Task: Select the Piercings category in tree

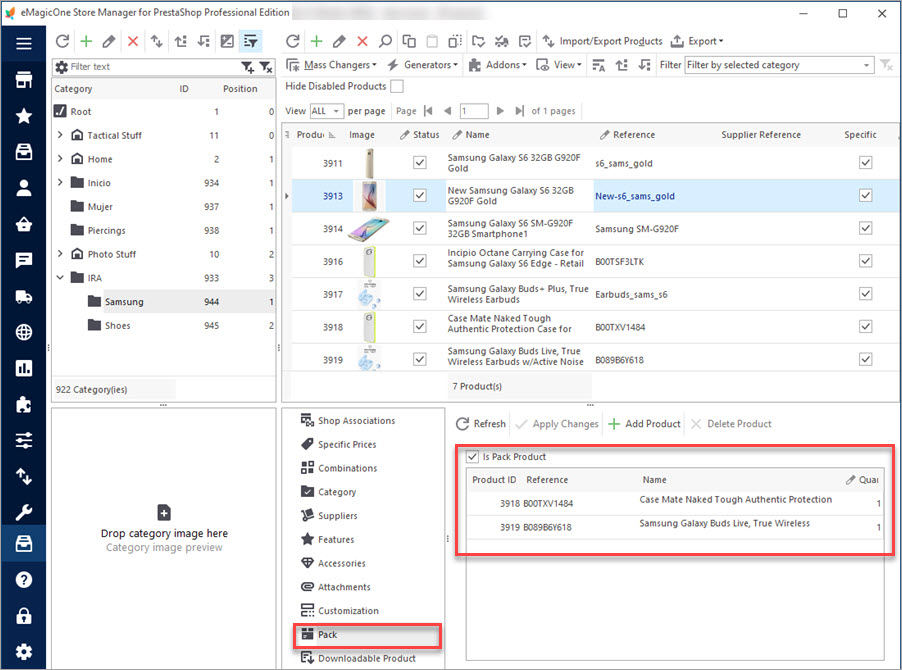Action: tap(106, 230)
